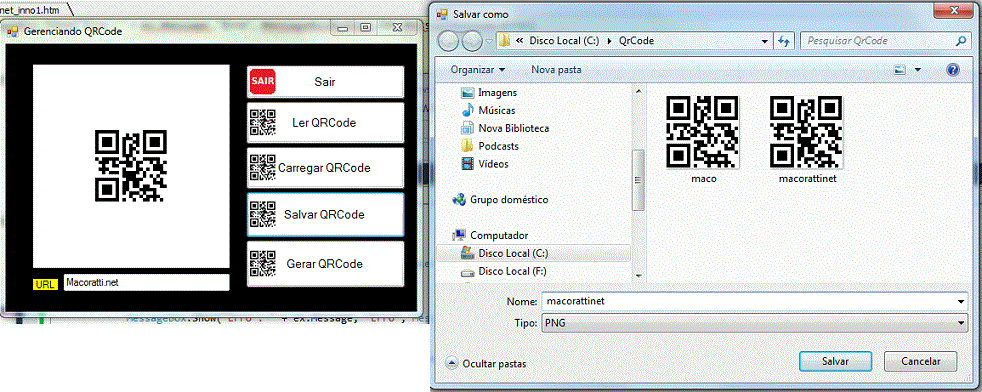Select the macorattinet QR code thumbnail

(805, 139)
